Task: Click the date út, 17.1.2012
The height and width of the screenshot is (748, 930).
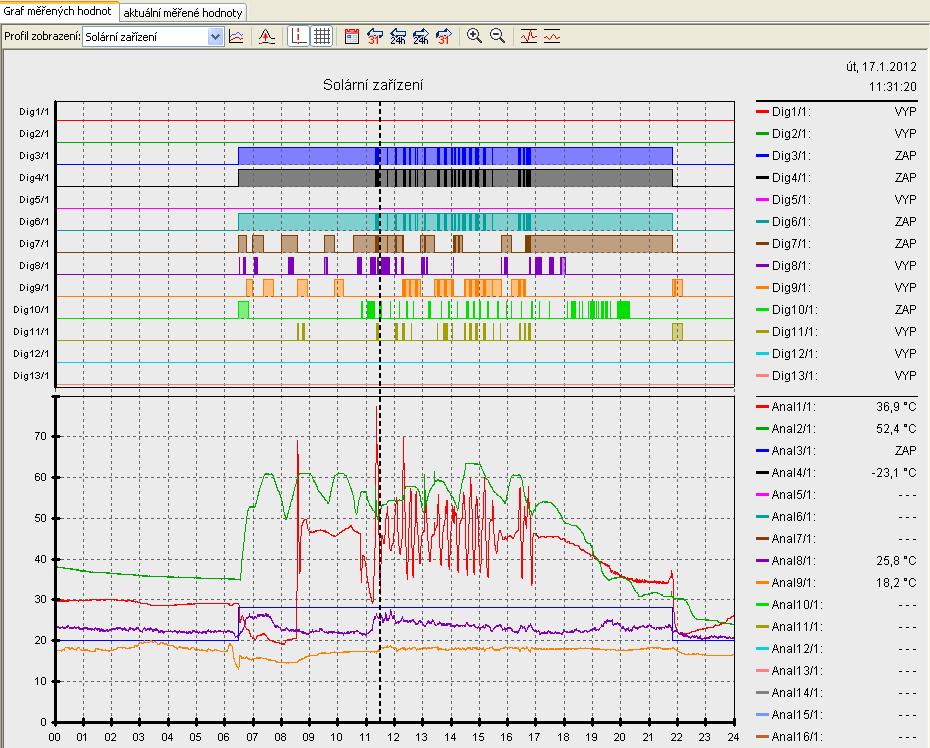Action: click(881, 67)
